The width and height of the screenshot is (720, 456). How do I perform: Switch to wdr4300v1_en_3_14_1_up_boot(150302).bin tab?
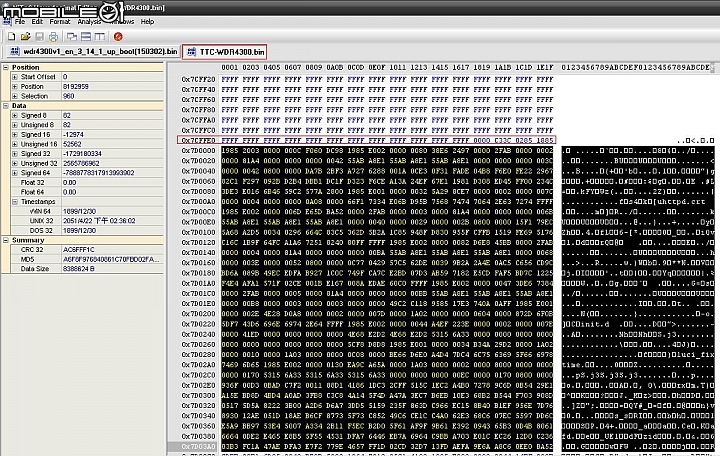[x=94, y=51]
